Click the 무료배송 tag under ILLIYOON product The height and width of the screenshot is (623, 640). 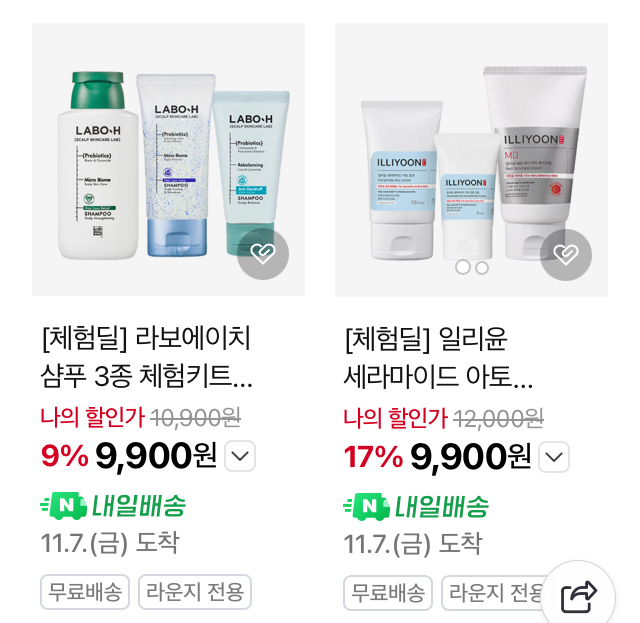tap(388, 593)
